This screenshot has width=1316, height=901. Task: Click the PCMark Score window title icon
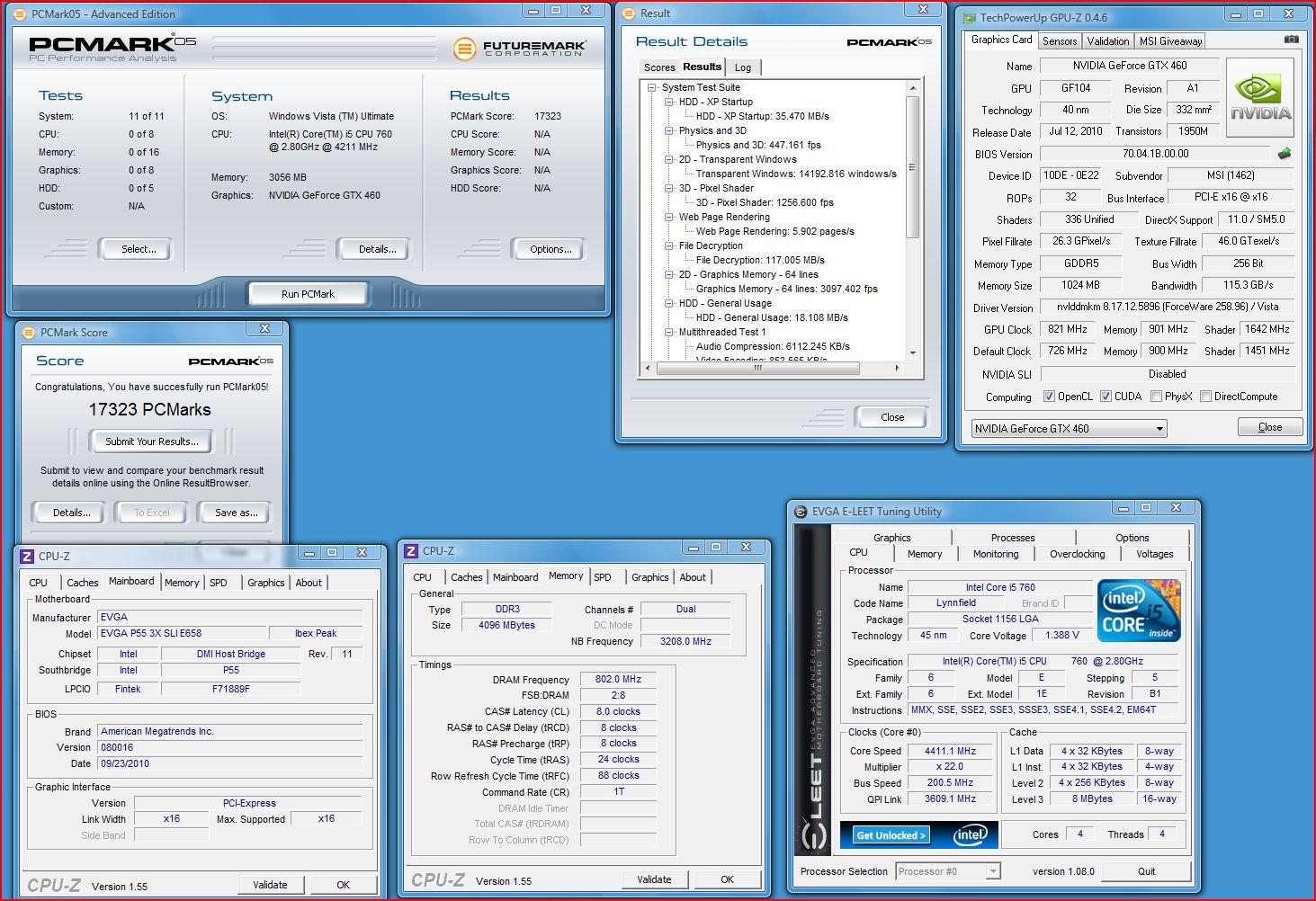29,332
